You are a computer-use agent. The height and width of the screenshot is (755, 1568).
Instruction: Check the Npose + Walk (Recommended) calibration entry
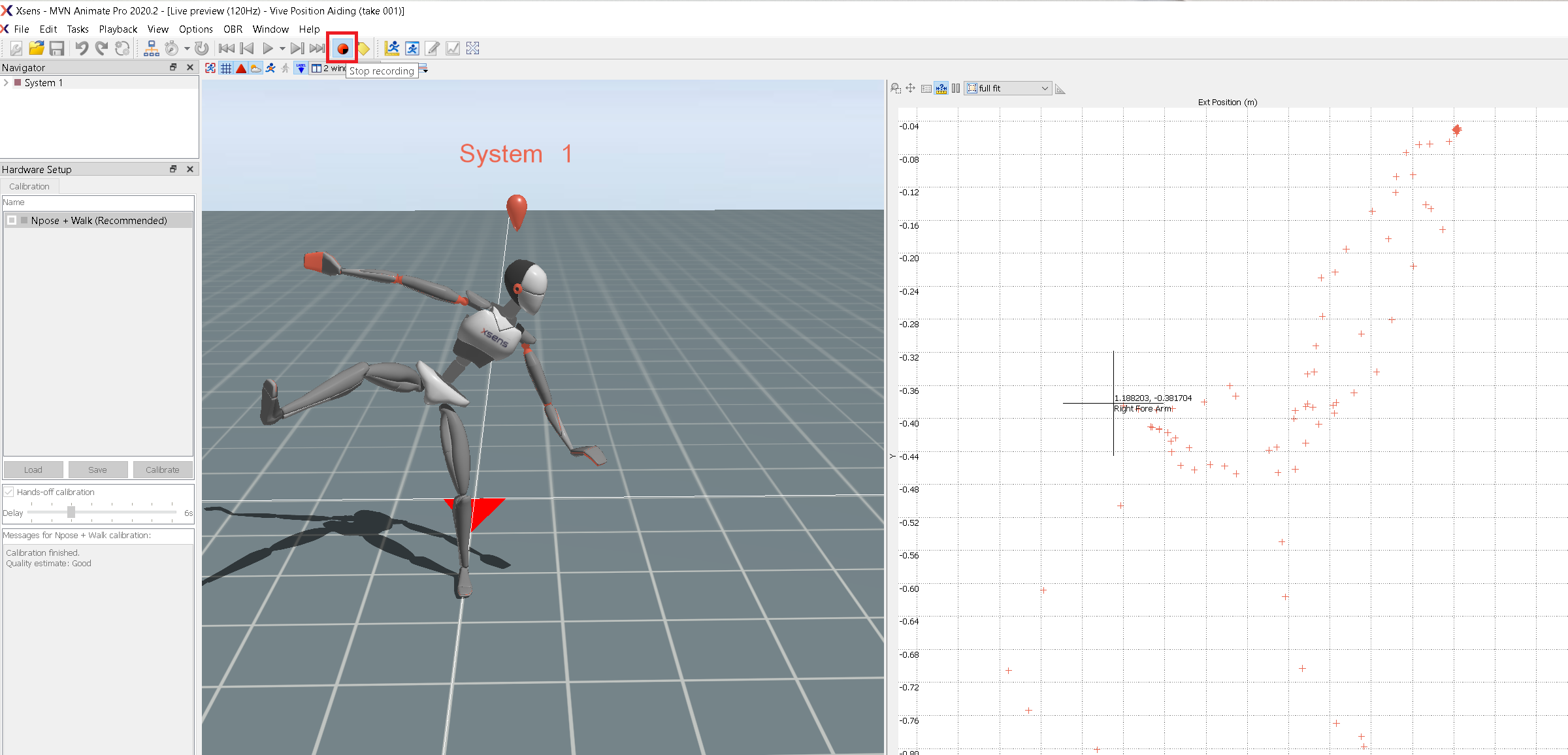click(x=11, y=220)
